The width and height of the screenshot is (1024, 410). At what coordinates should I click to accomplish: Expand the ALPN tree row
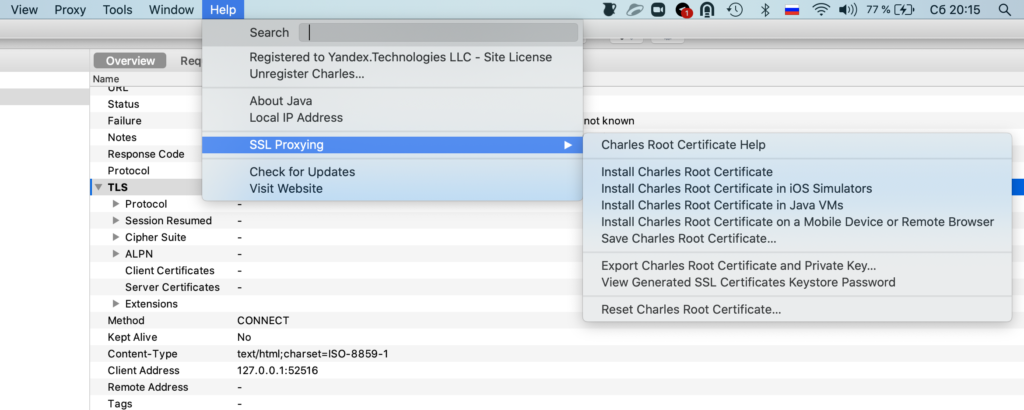[x=116, y=254]
